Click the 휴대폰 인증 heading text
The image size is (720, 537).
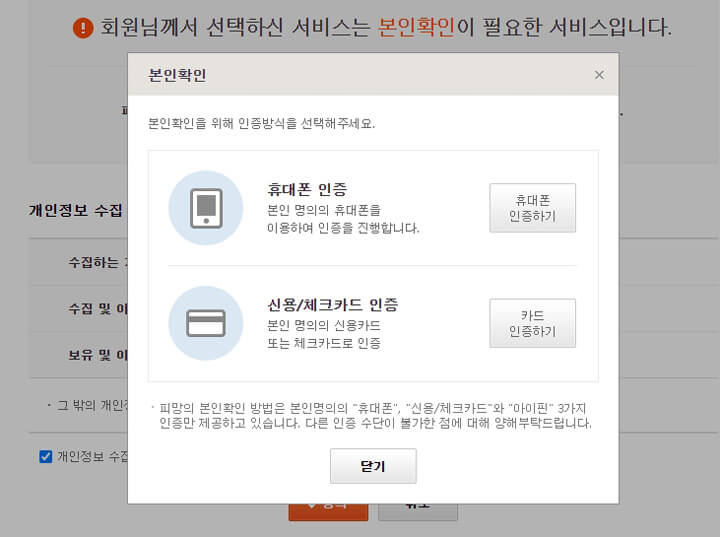point(307,189)
